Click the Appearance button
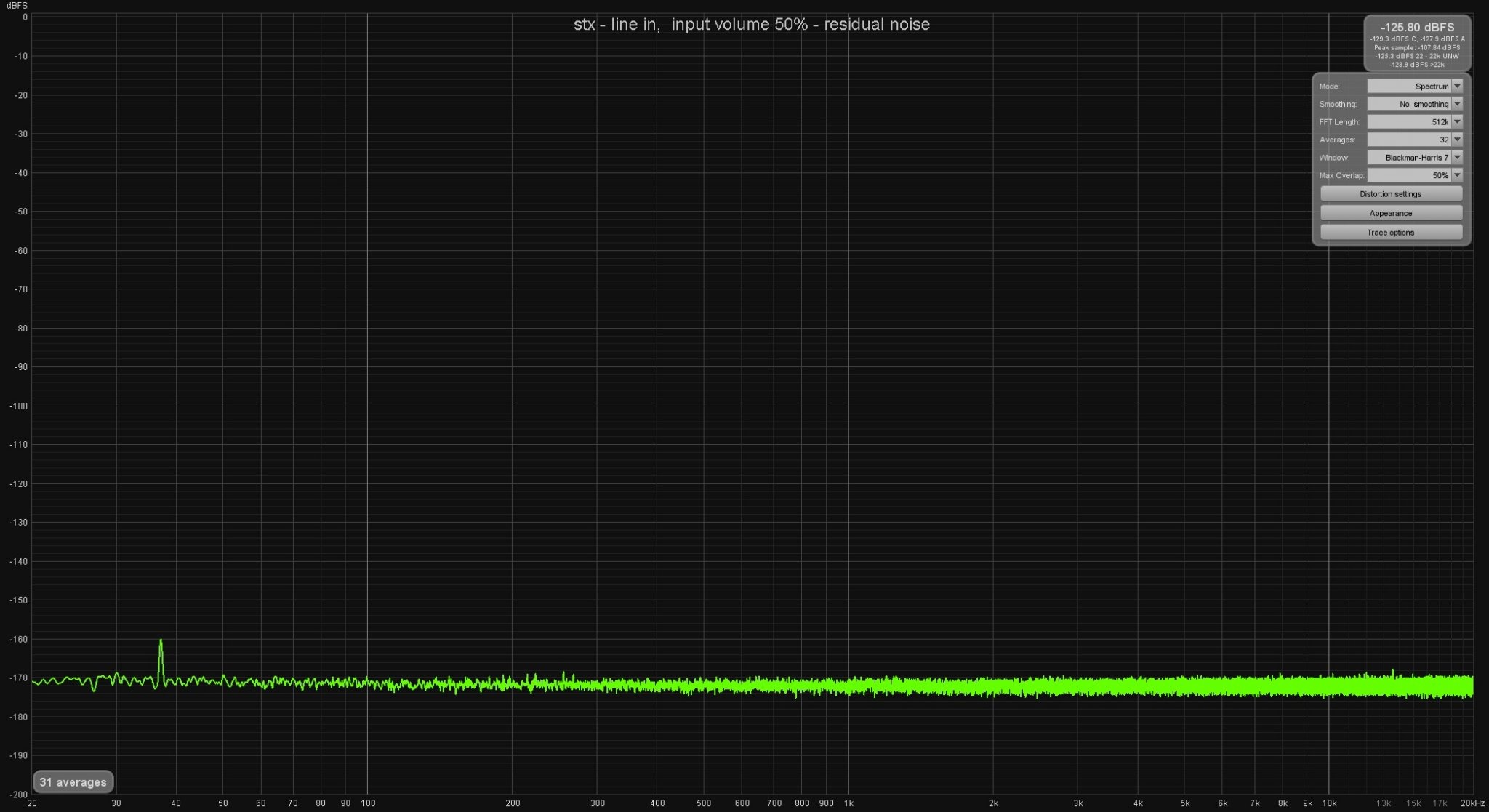 click(1391, 213)
